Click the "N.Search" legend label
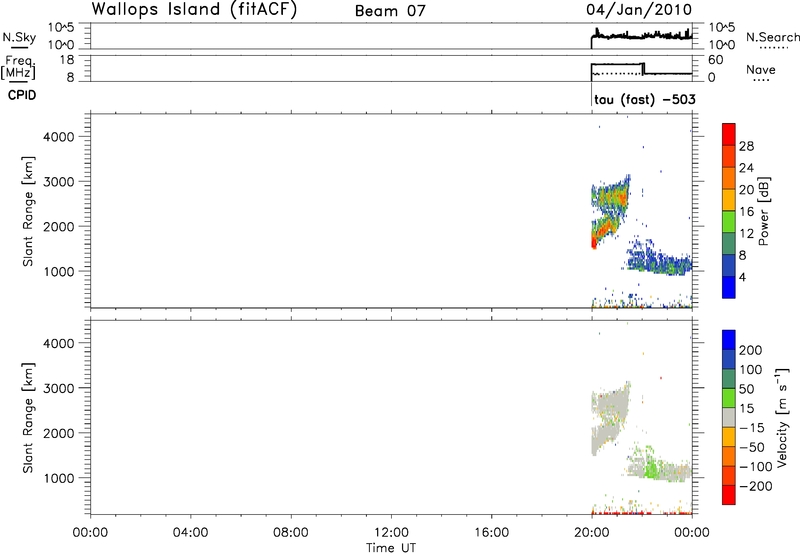 (773, 37)
